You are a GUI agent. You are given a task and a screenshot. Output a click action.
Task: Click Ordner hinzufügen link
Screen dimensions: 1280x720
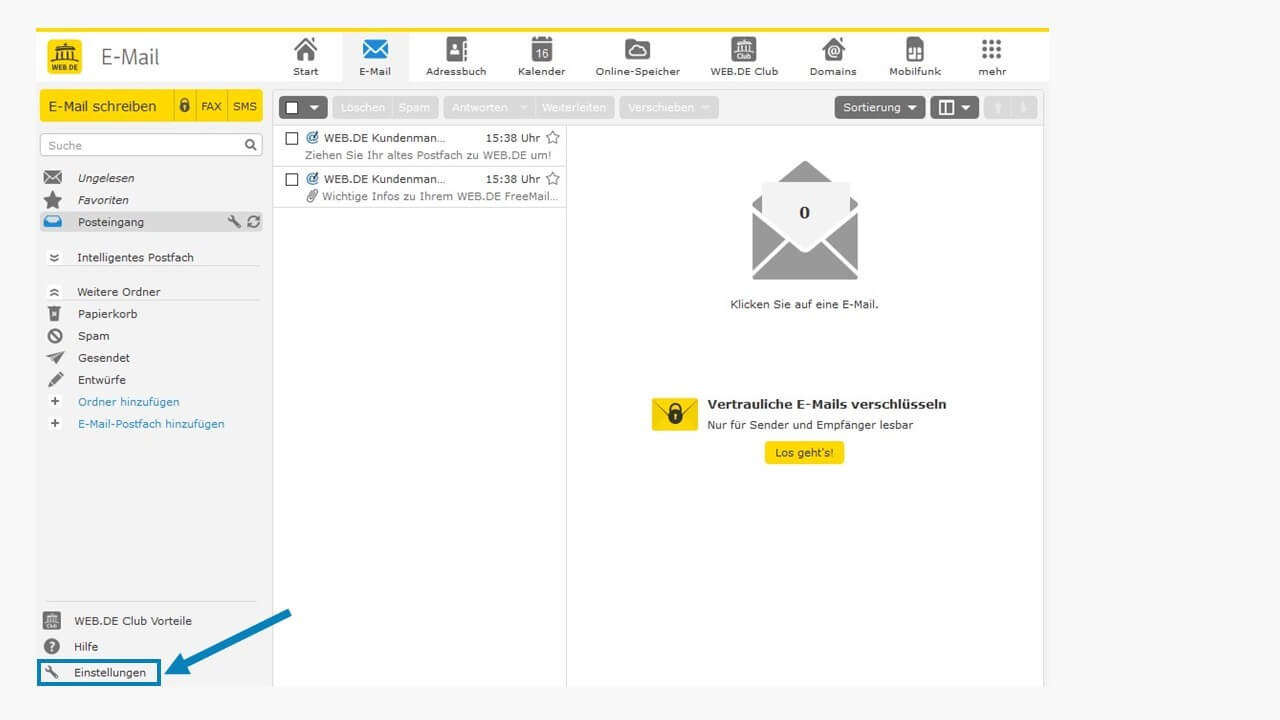click(x=128, y=402)
